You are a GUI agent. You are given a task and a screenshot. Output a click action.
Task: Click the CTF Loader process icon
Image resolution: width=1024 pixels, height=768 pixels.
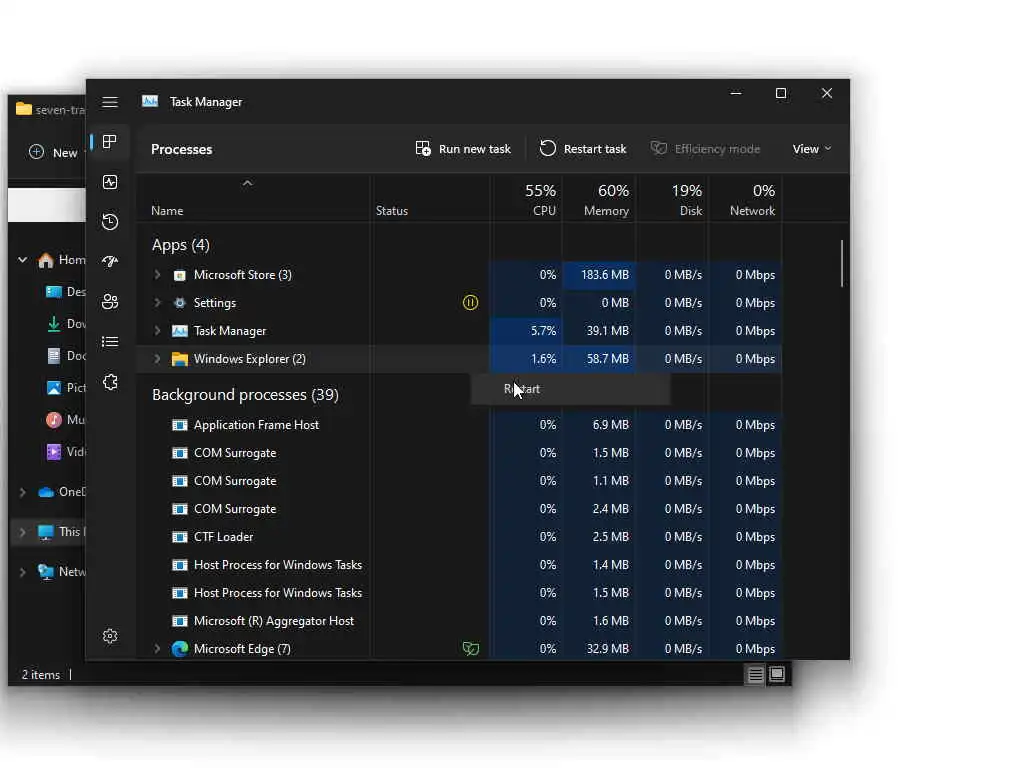[x=180, y=537]
